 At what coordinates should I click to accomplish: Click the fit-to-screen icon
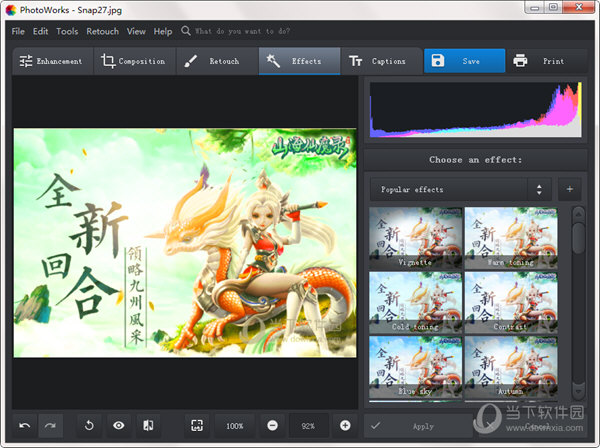point(197,425)
